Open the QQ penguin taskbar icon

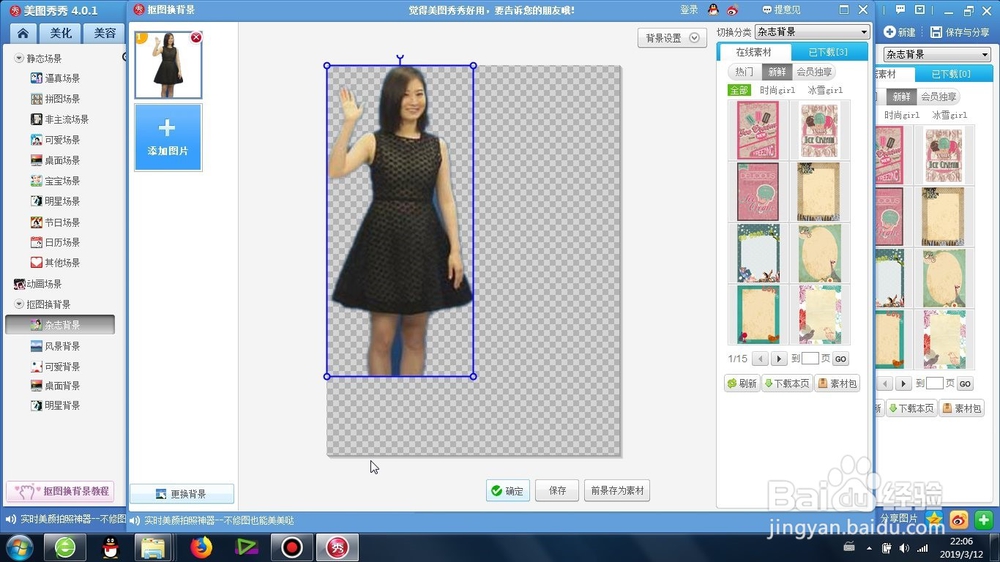110,547
